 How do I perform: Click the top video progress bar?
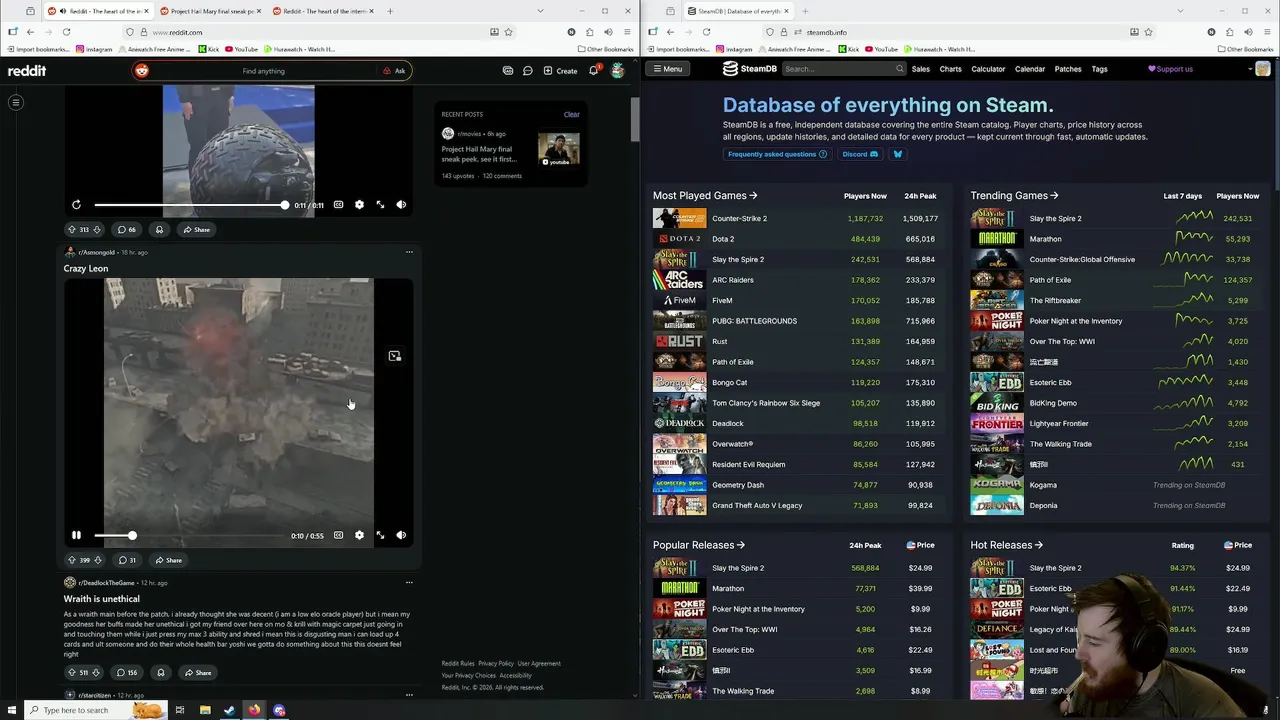(189, 205)
